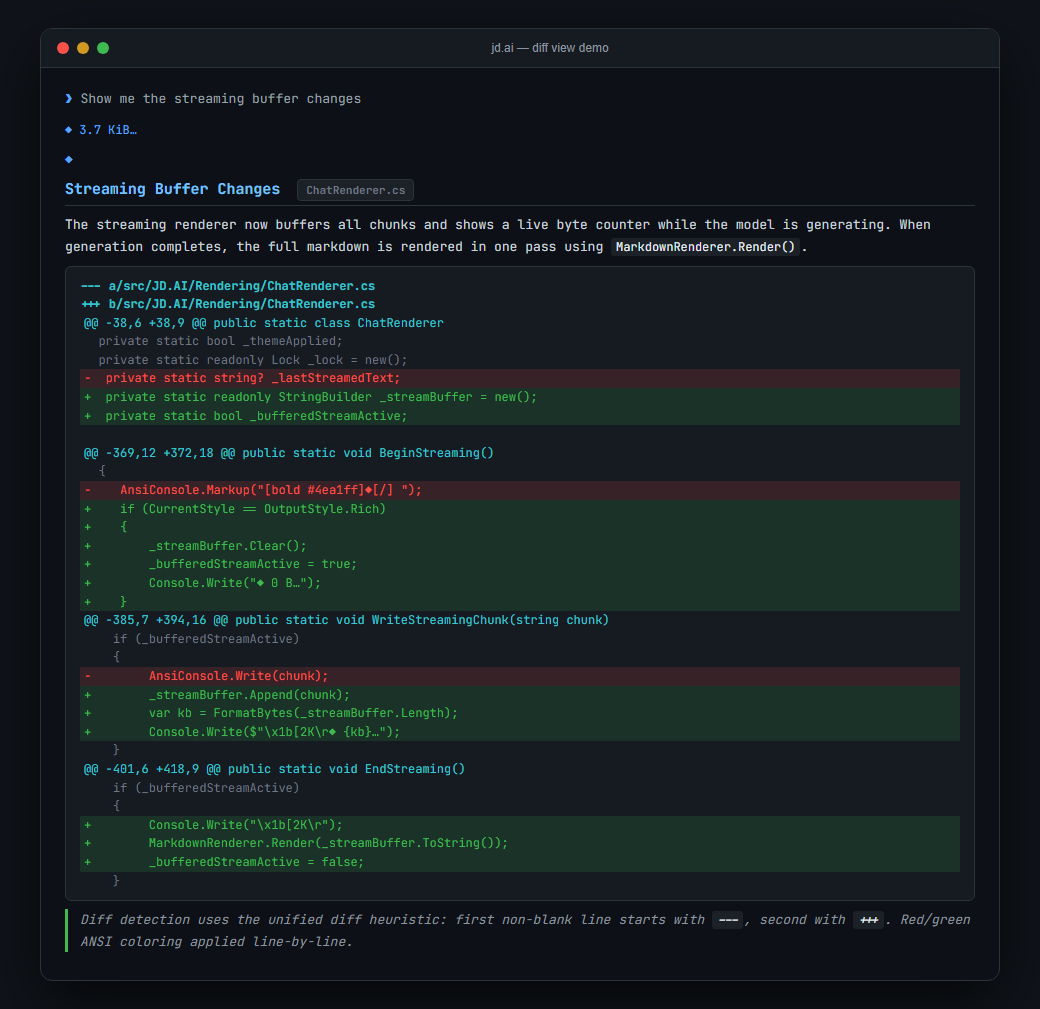Click added line 'var kb = FormatBytes(...)'
Viewport: 1040px width, 1009px height.
[x=520, y=713]
